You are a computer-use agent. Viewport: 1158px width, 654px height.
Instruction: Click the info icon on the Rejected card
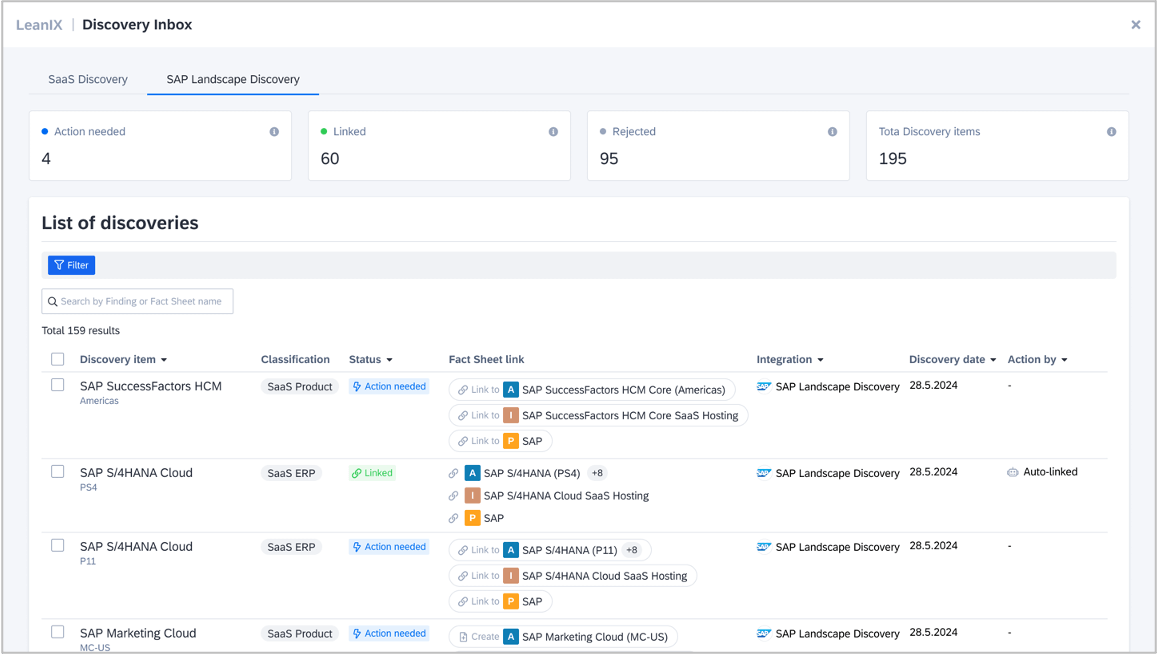point(832,131)
